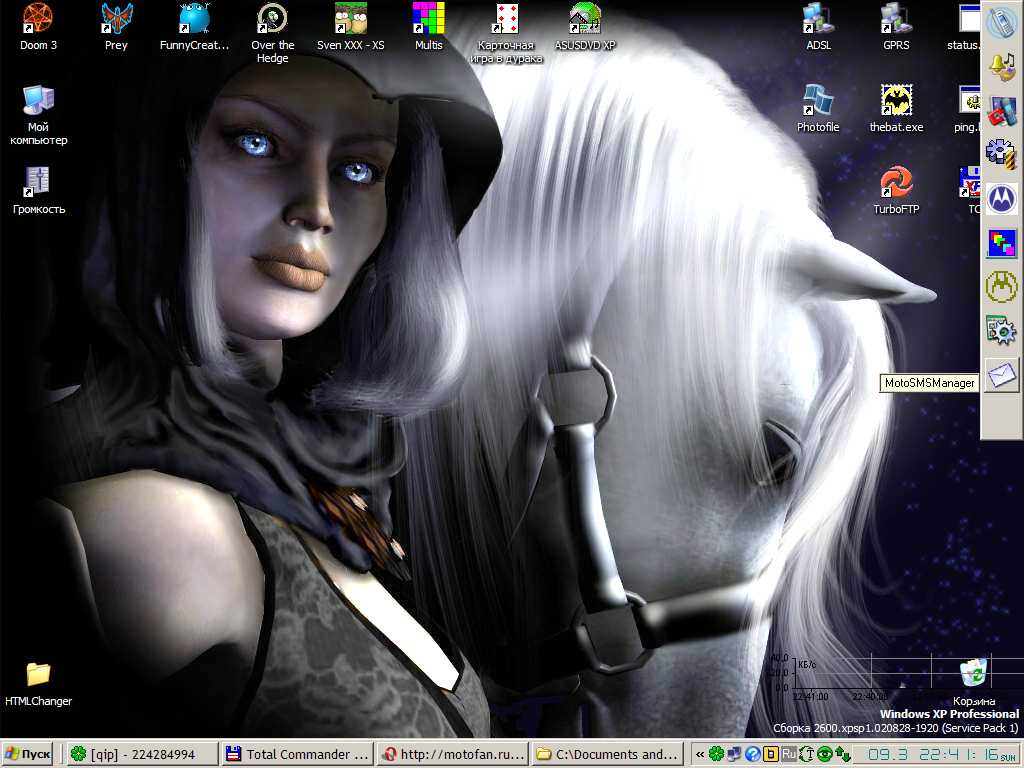Open the green eye tray icon

[824, 754]
